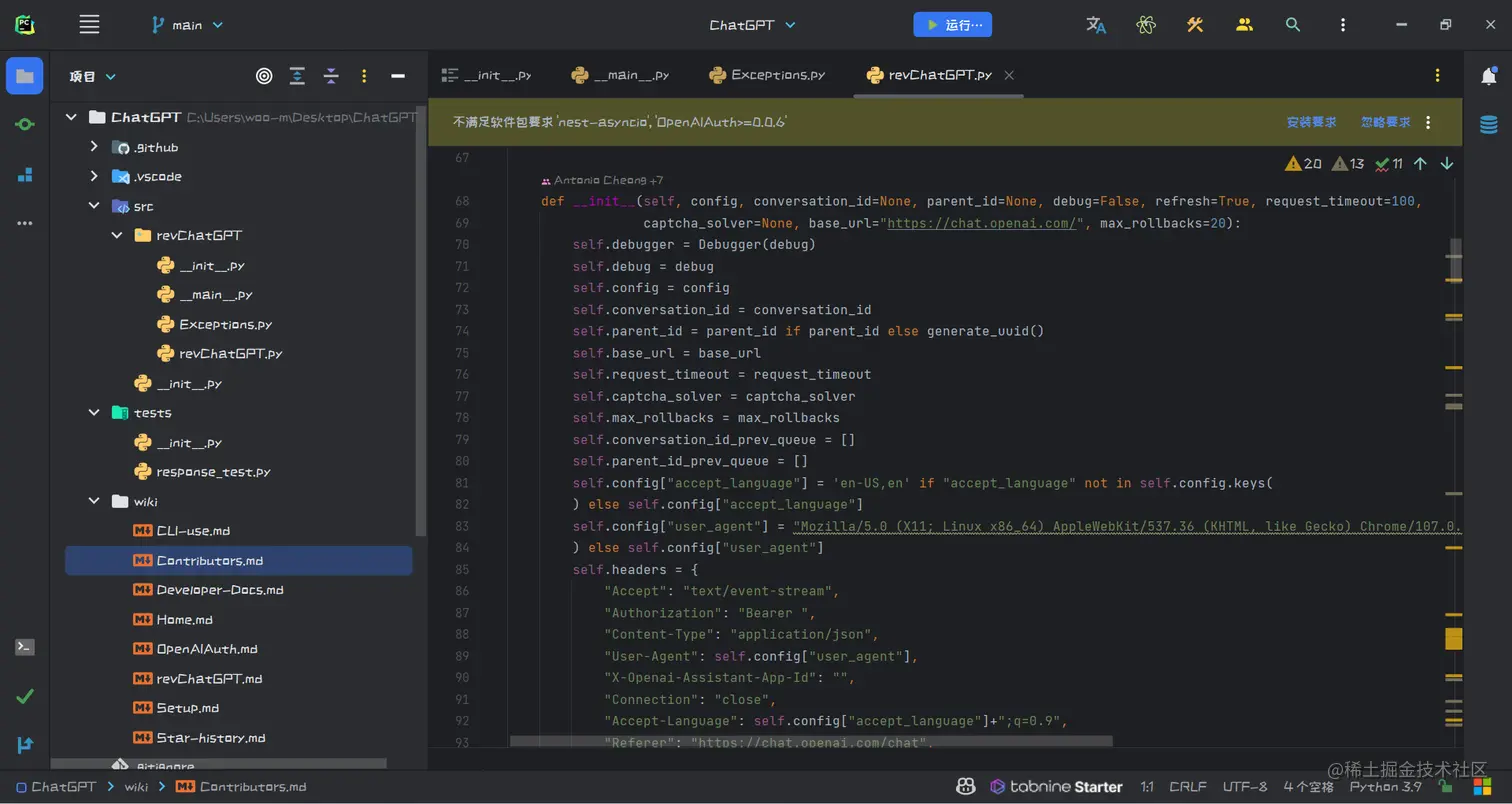Open the Commit tool window
This screenshot has width=1512, height=804.
[x=25, y=125]
